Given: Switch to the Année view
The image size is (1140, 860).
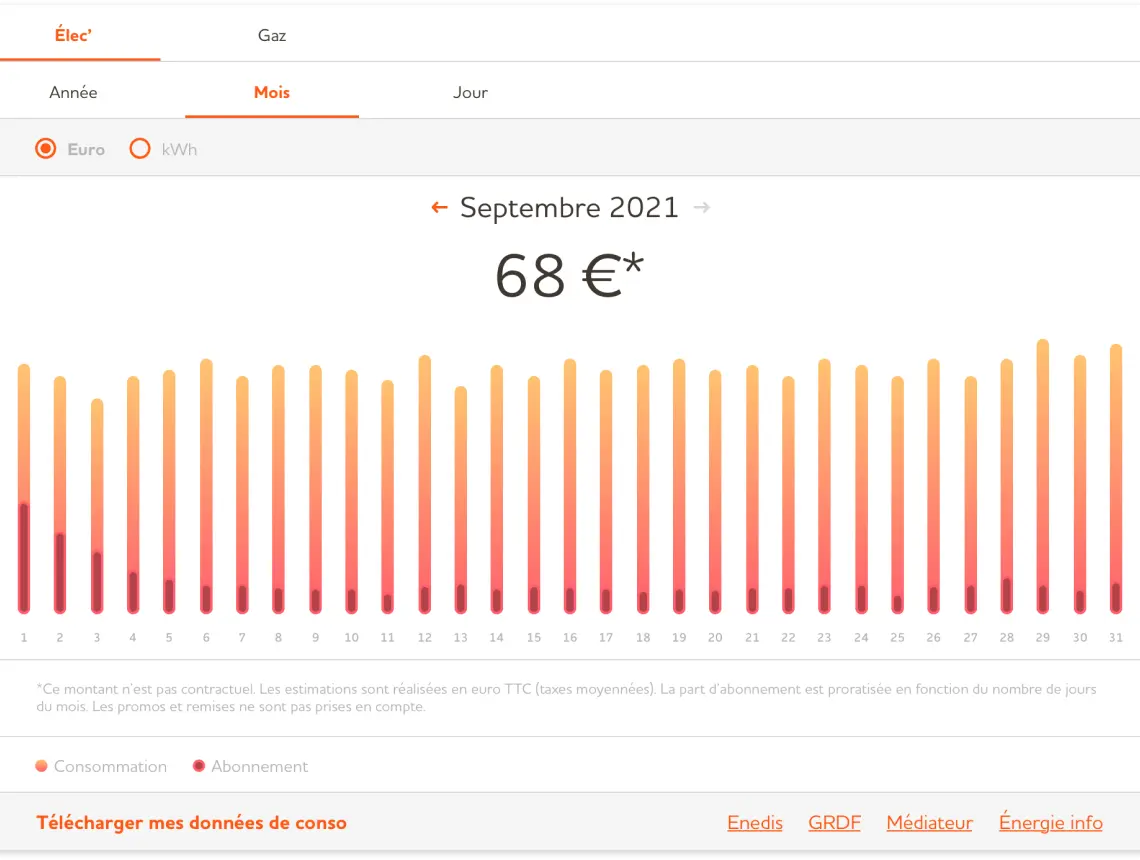Looking at the screenshot, I should click(73, 92).
